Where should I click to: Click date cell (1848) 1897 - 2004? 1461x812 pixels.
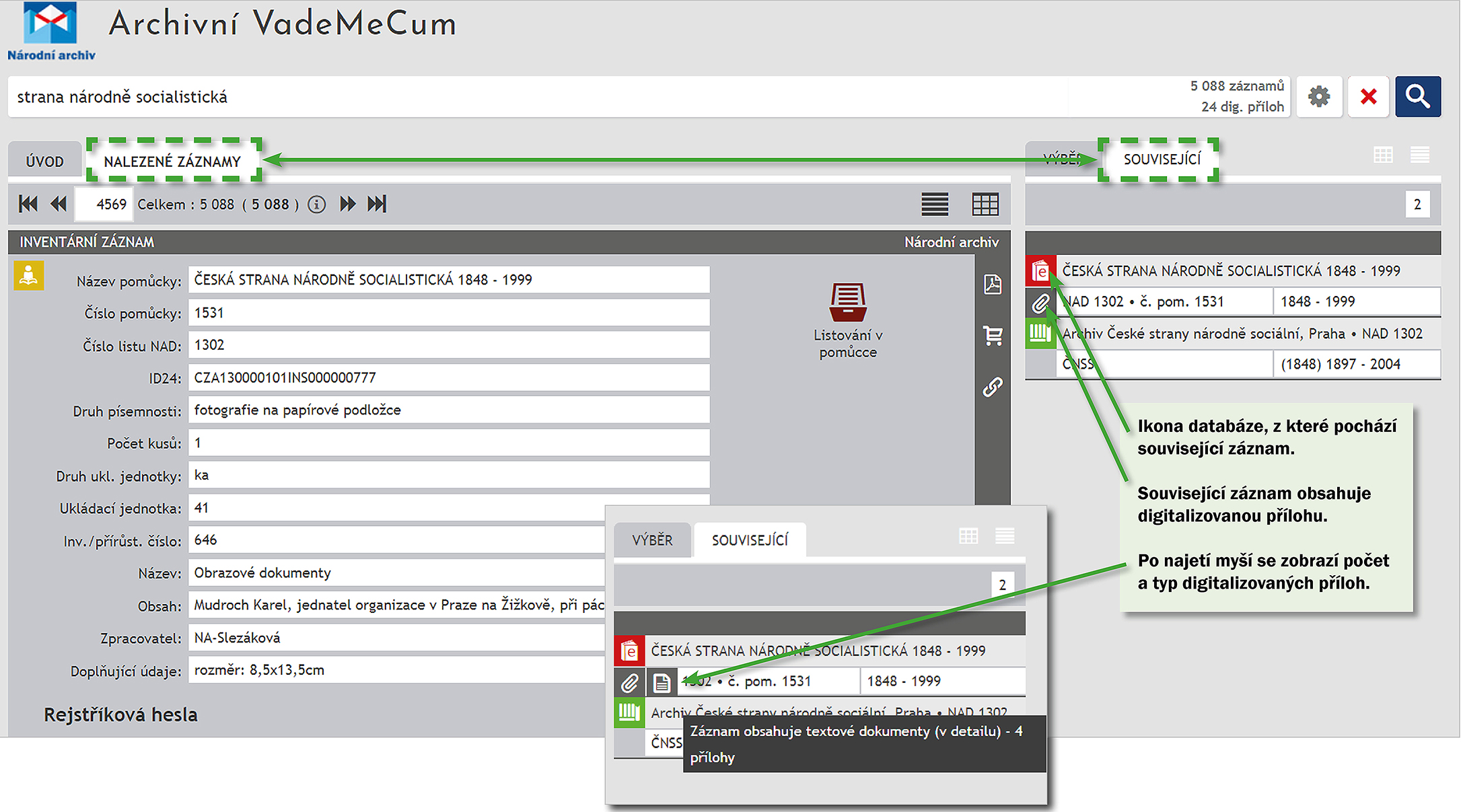(1357, 365)
